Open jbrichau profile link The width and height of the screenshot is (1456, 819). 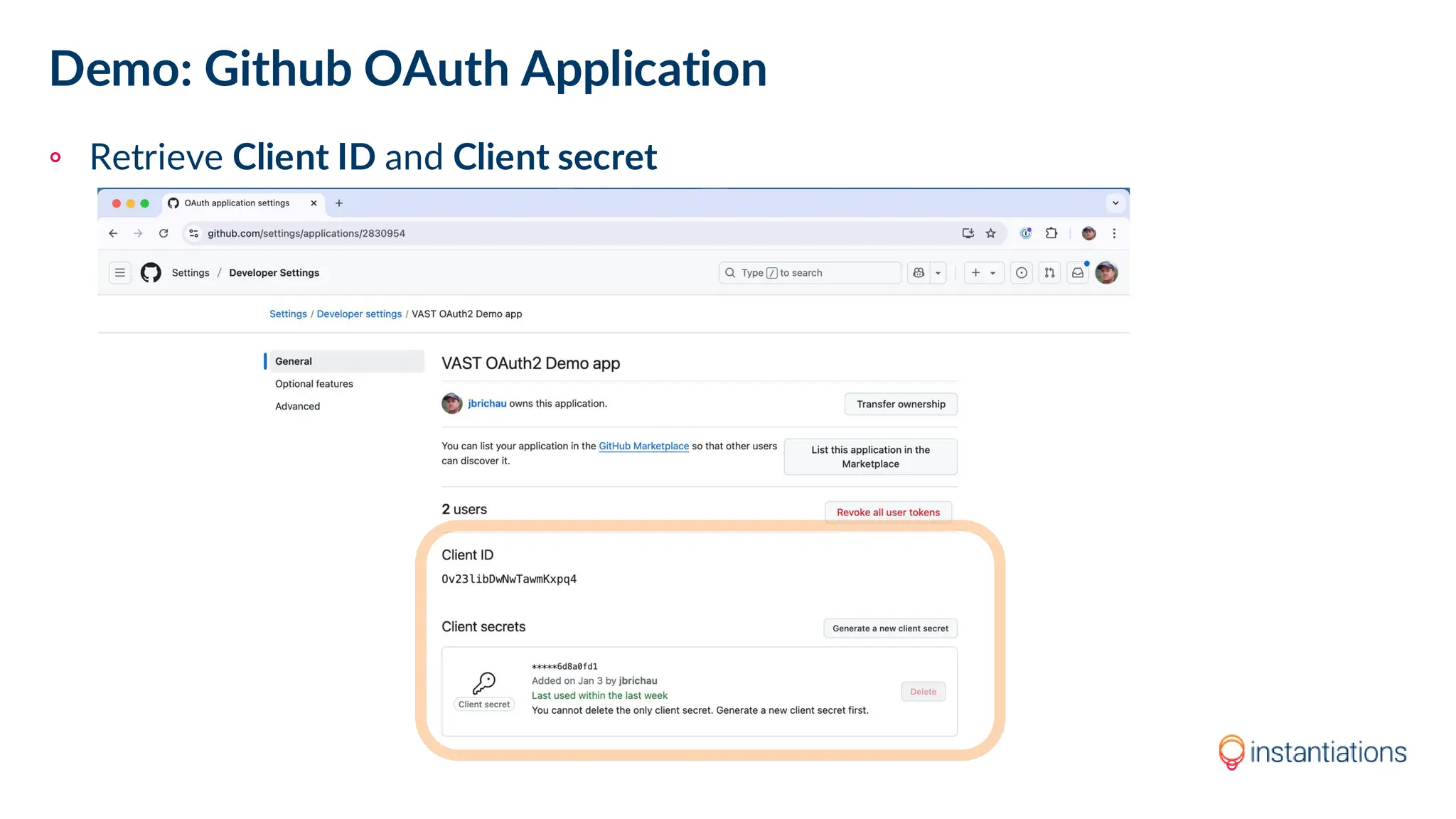click(487, 404)
